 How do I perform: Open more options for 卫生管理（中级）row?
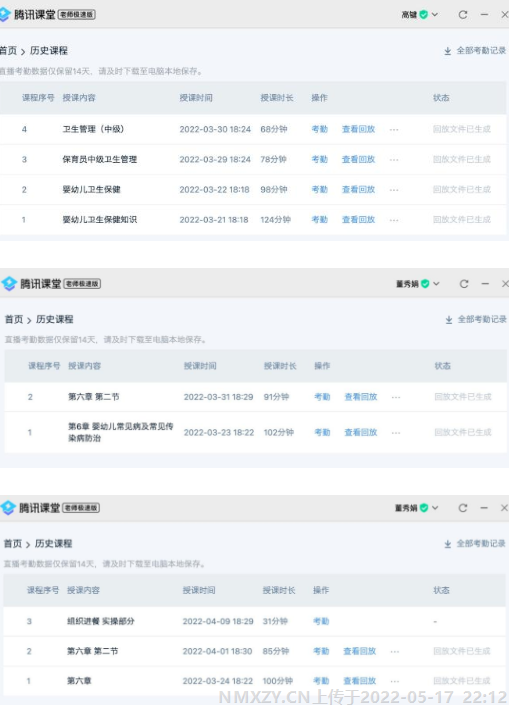pyautogui.click(x=394, y=130)
